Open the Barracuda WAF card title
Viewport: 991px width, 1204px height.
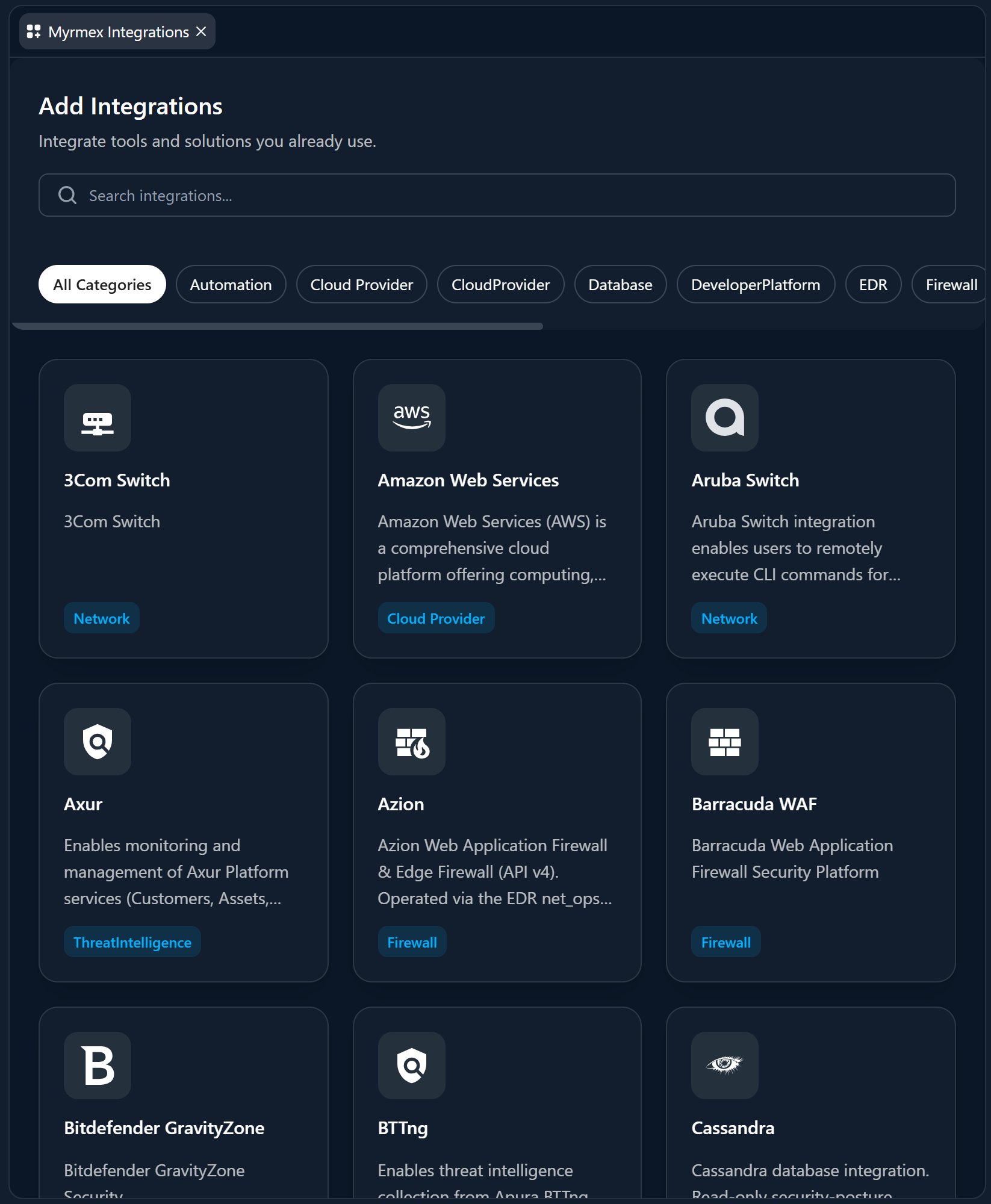pos(754,804)
